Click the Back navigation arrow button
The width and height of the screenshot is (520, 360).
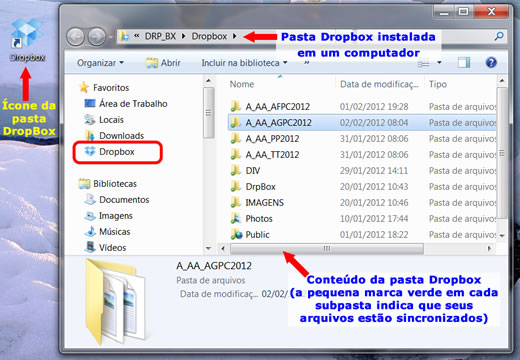75,36
